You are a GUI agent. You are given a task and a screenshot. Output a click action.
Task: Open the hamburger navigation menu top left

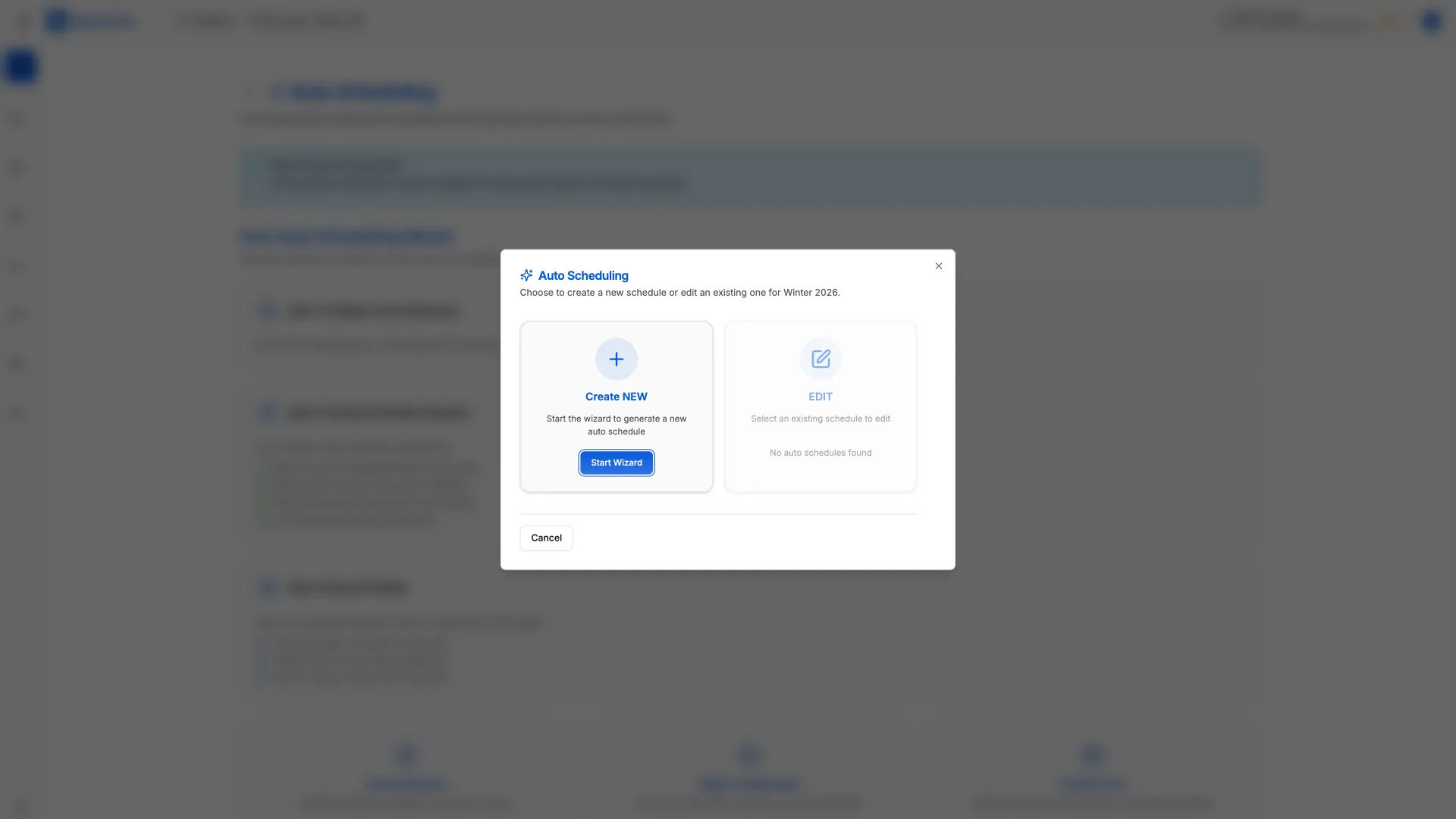(x=23, y=20)
